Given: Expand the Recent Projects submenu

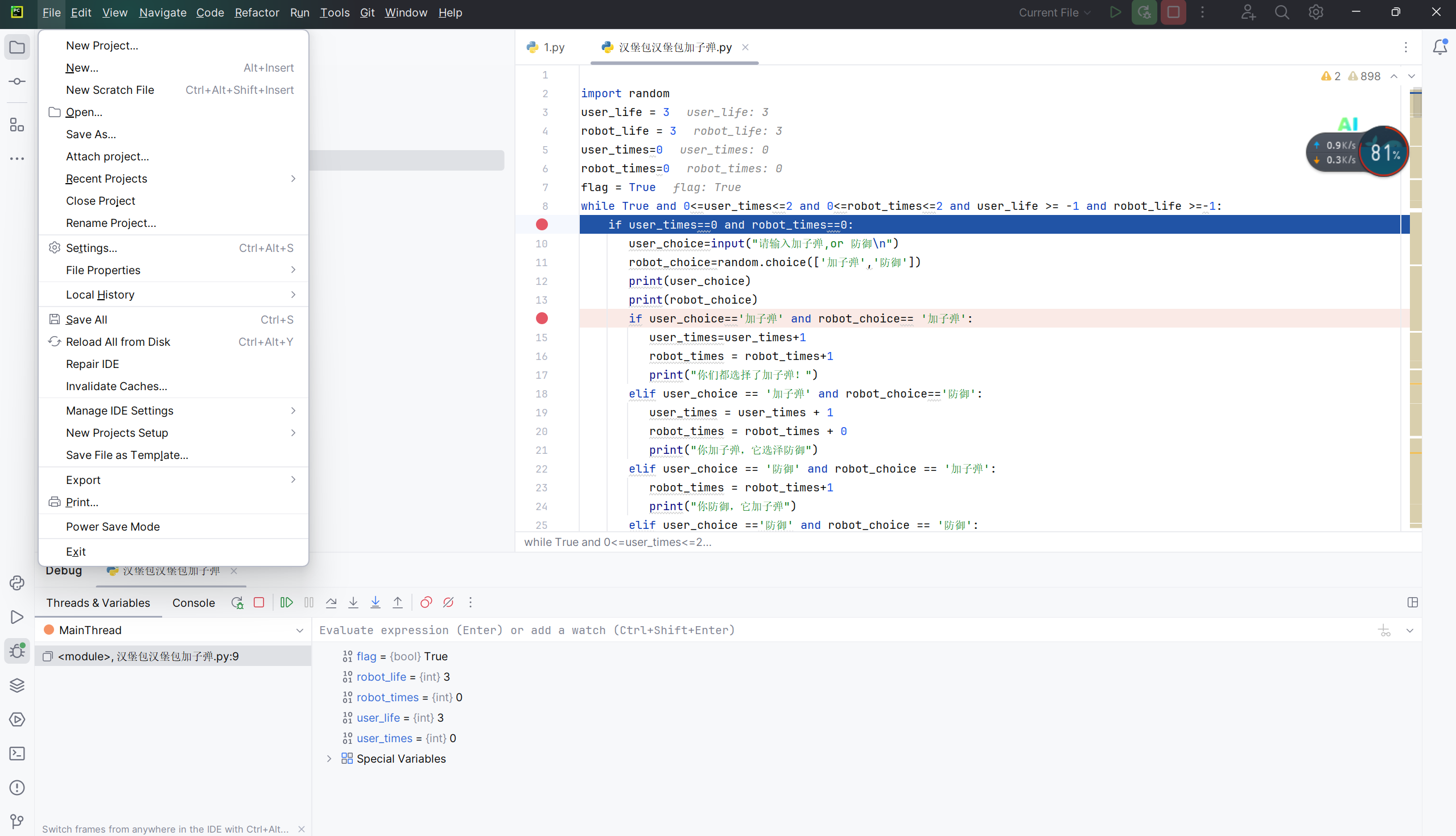Looking at the screenshot, I should click(x=174, y=179).
